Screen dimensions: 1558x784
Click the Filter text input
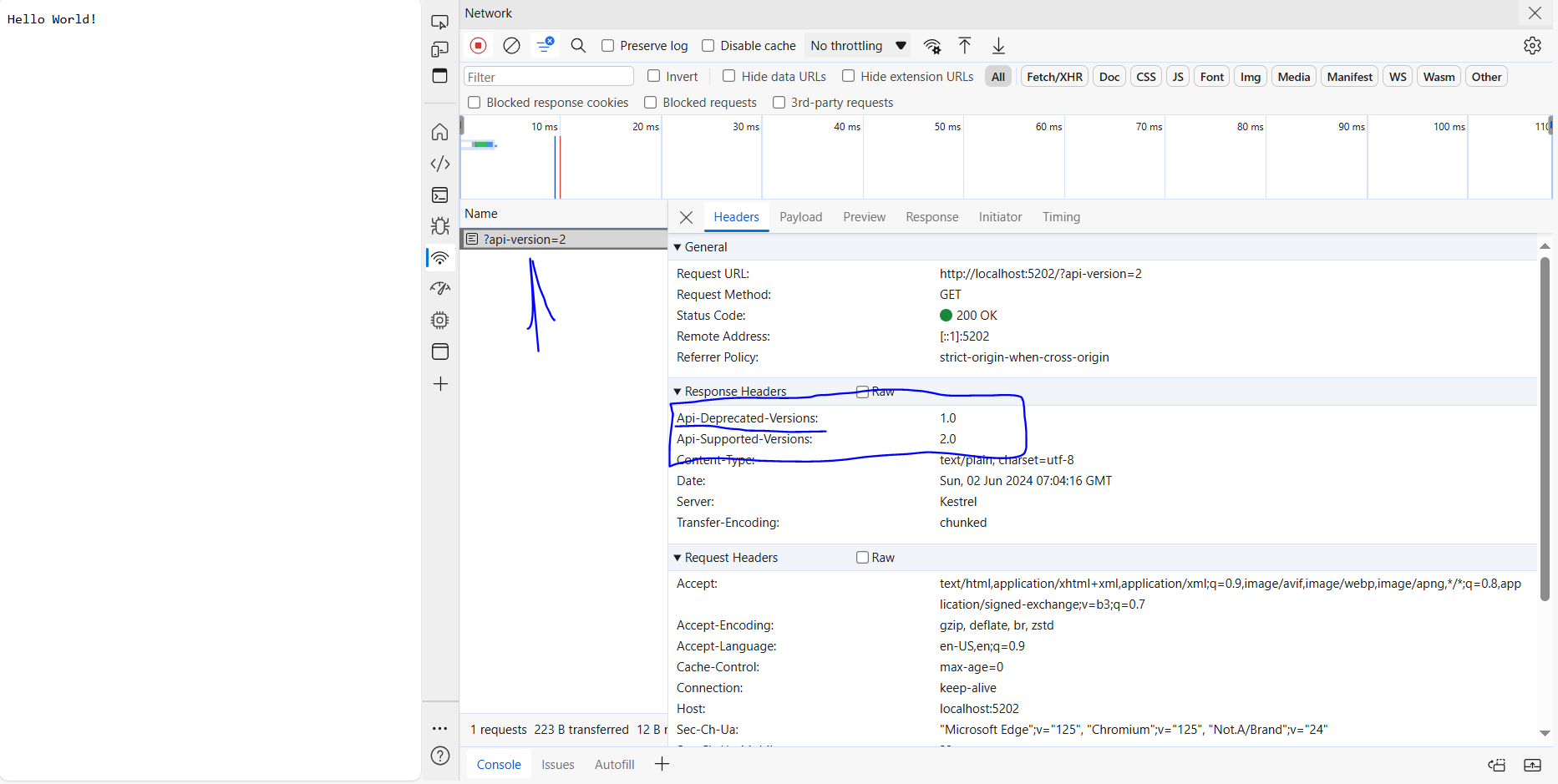pyautogui.click(x=548, y=77)
